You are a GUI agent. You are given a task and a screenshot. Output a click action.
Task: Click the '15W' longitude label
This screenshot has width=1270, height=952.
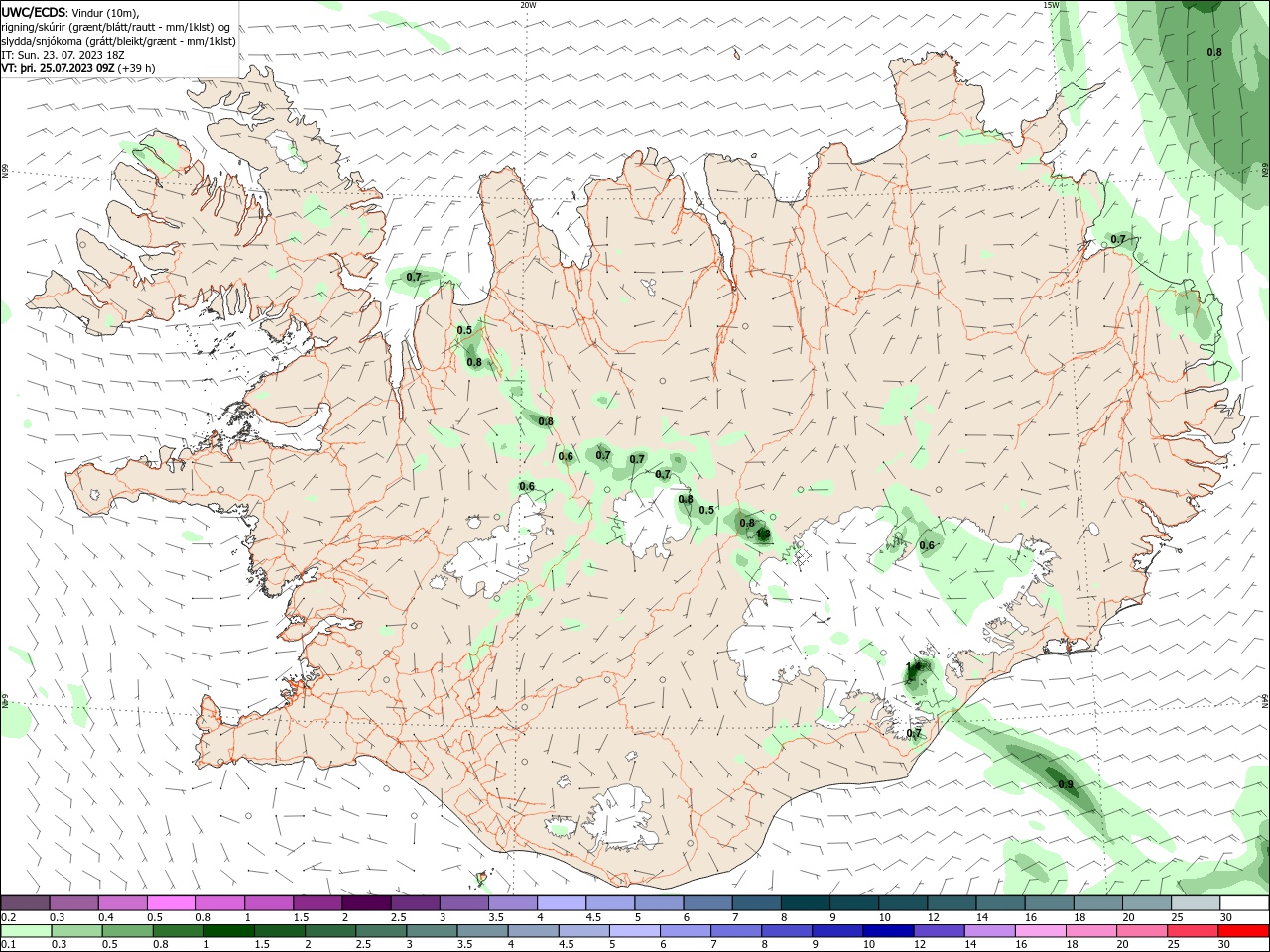point(1051,5)
